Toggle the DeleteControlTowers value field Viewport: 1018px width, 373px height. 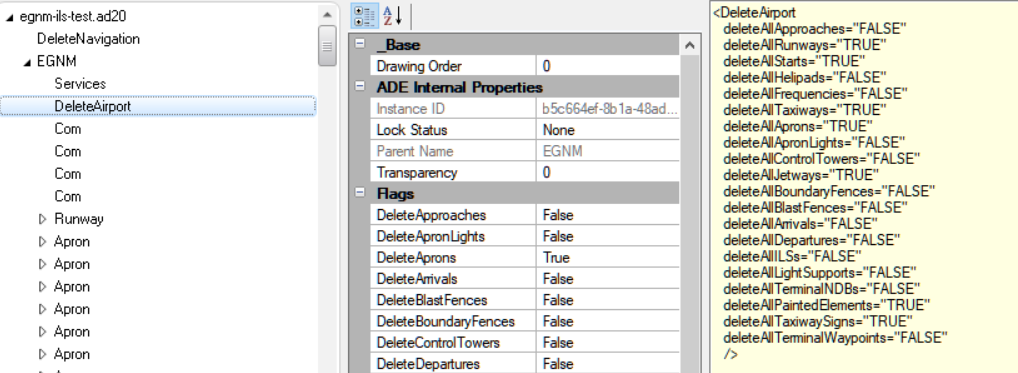pyautogui.click(x=610, y=343)
